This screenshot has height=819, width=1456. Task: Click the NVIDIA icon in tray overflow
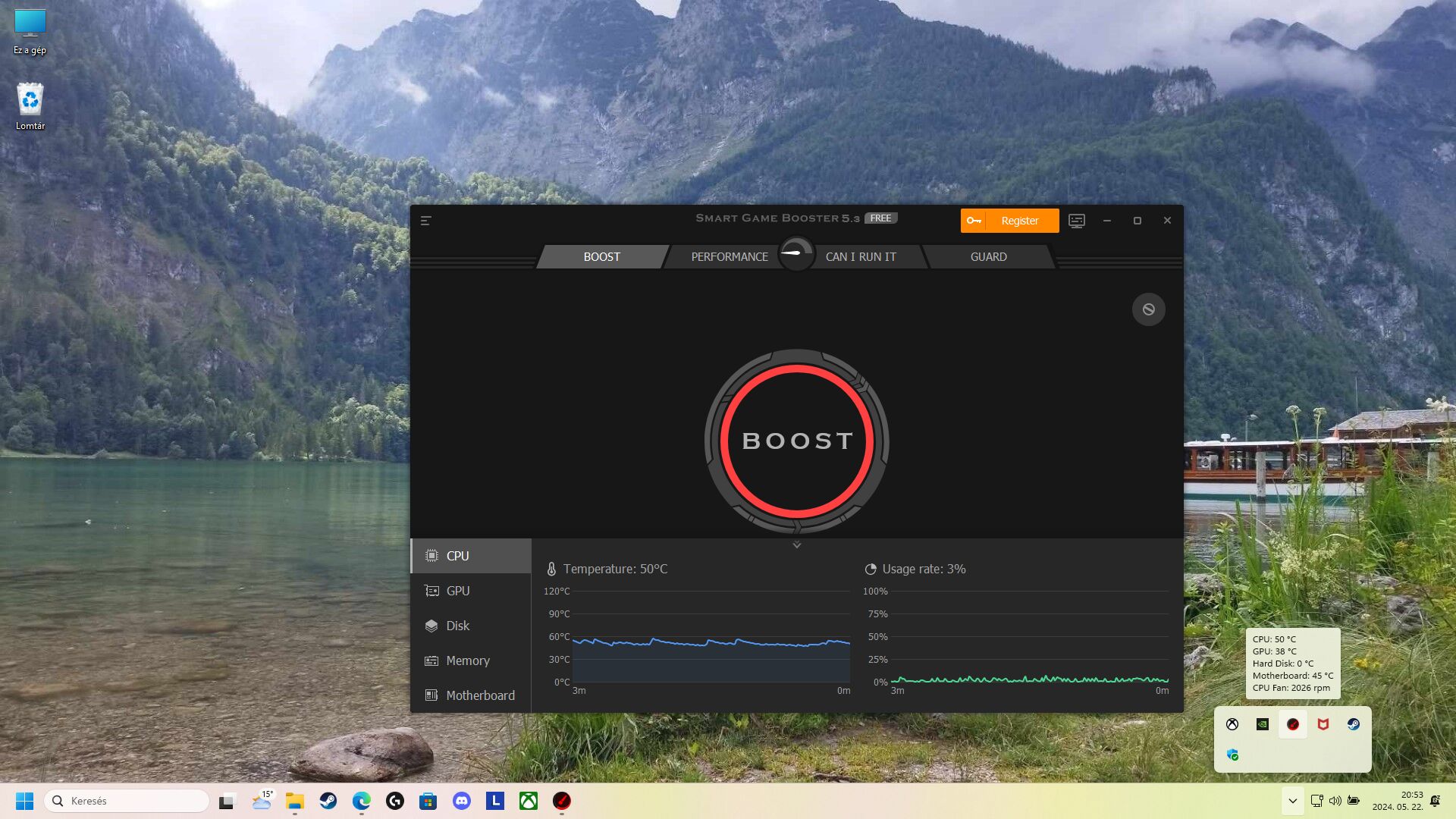pos(1262,724)
